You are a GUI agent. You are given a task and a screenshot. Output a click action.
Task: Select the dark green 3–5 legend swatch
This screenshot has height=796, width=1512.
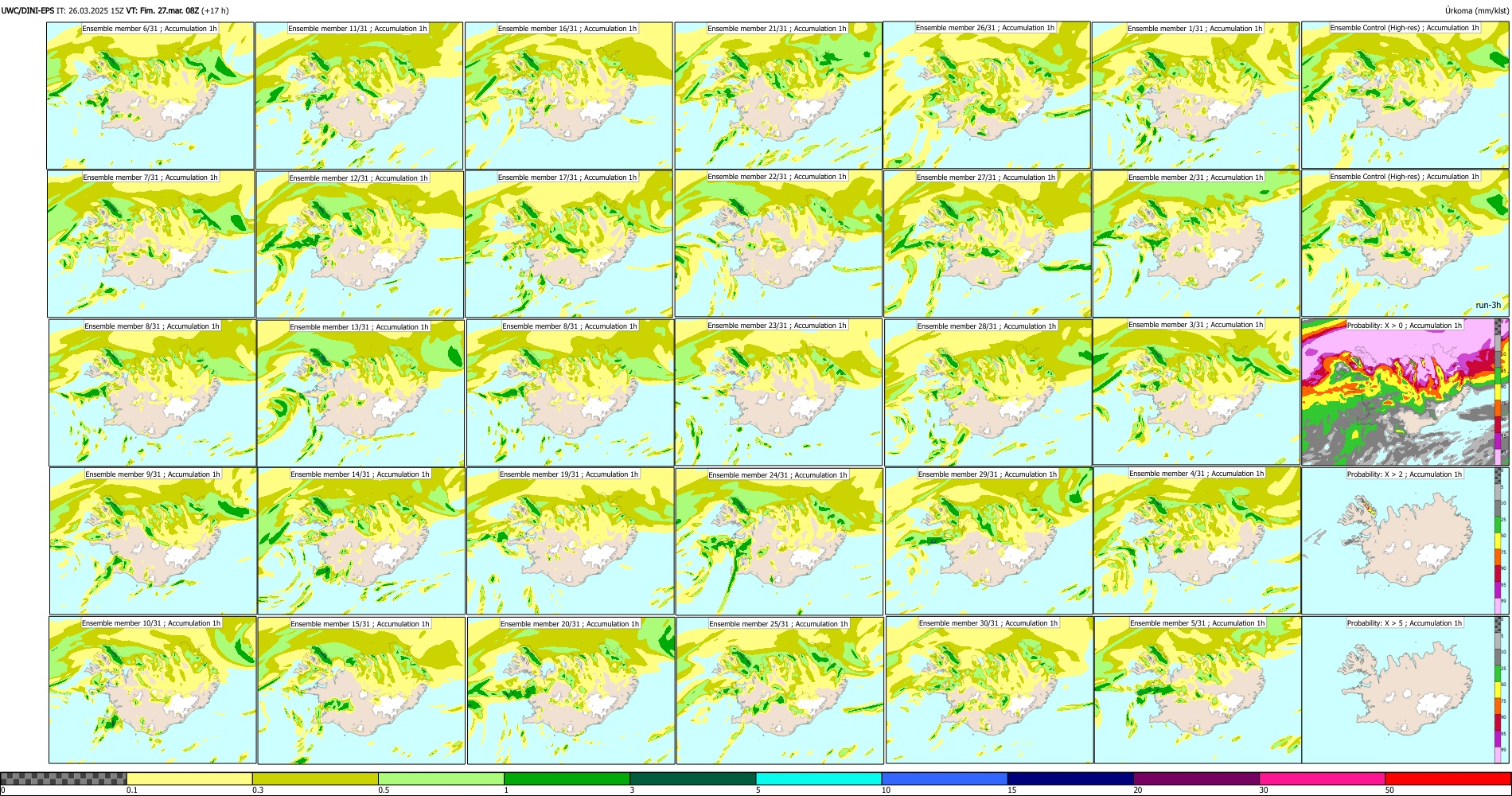coord(692,778)
